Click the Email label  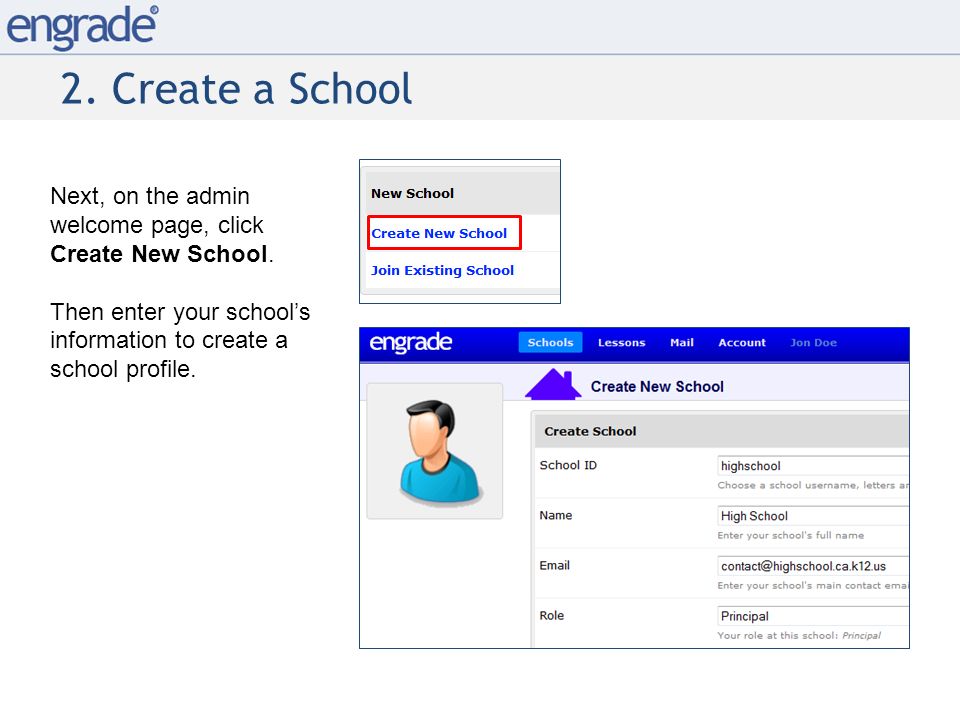click(554, 566)
